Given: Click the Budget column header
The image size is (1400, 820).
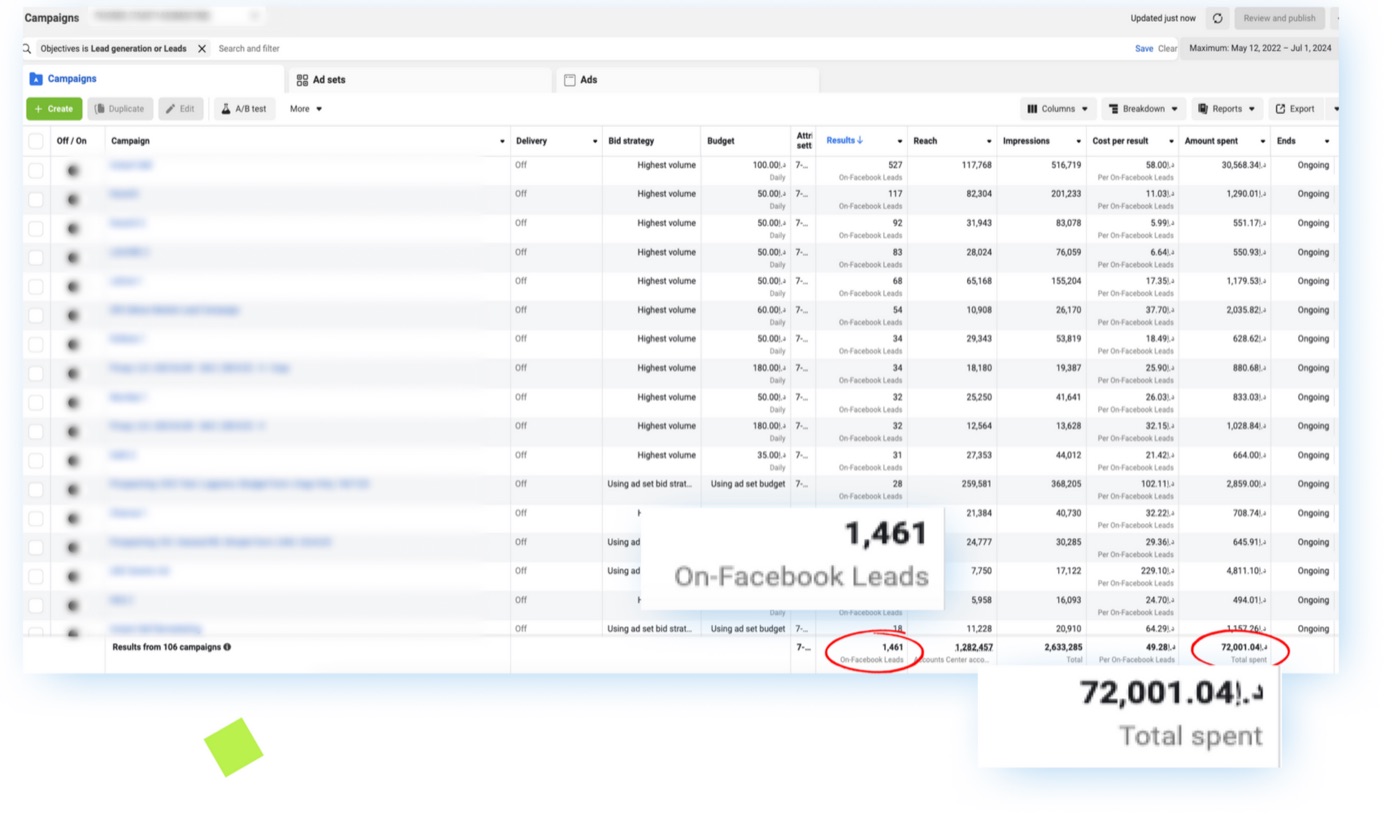Looking at the screenshot, I should click(x=745, y=141).
